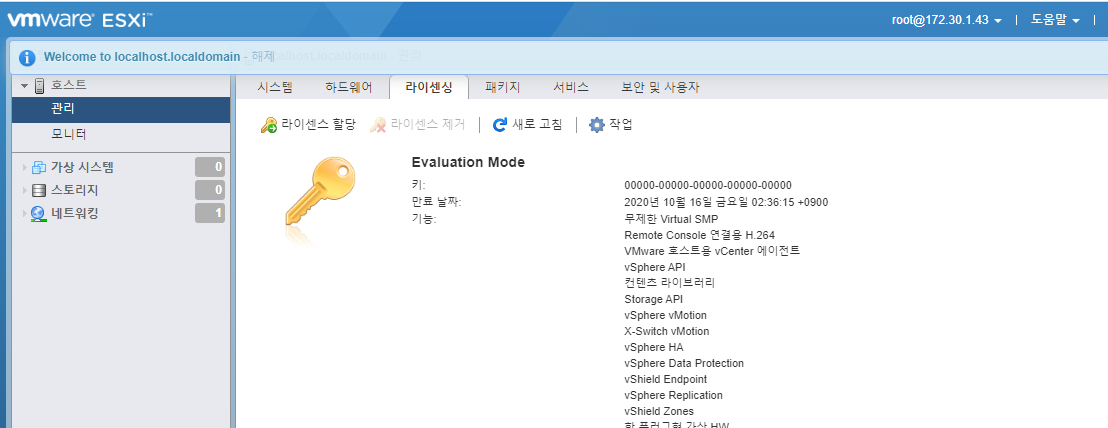
Task: Open the 보안 및 사용자 tab
Action: click(x=660, y=88)
